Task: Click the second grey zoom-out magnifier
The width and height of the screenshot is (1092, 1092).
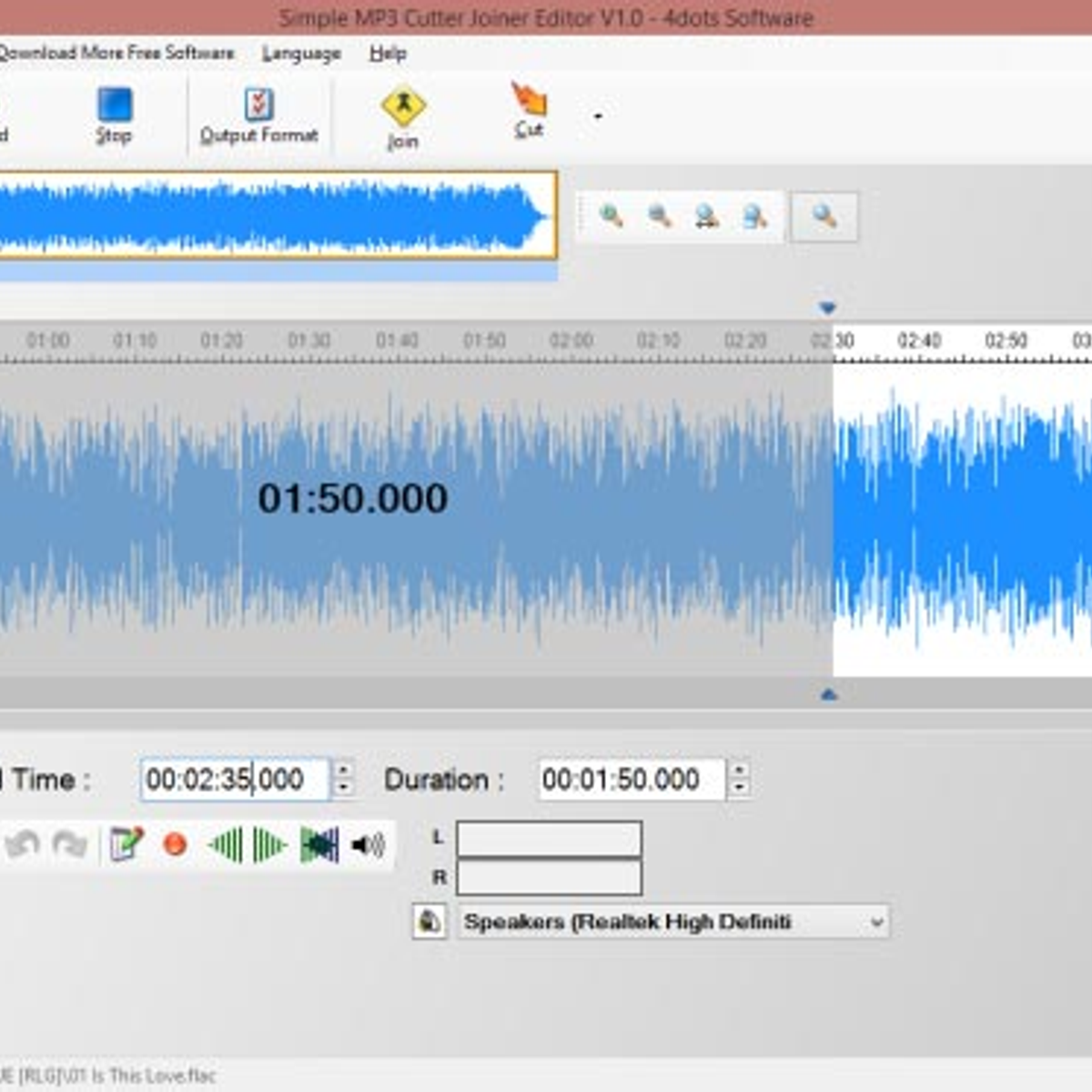Action: [659, 217]
